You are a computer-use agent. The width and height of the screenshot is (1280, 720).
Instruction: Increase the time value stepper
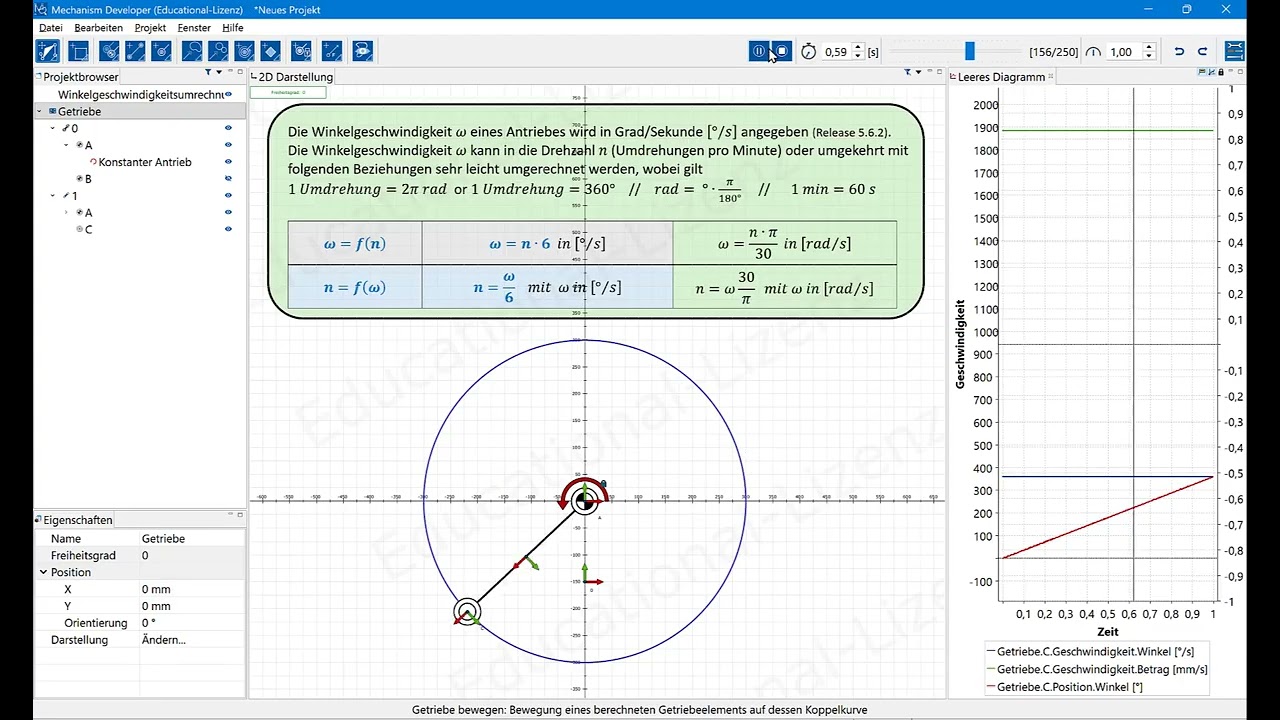(x=858, y=47)
